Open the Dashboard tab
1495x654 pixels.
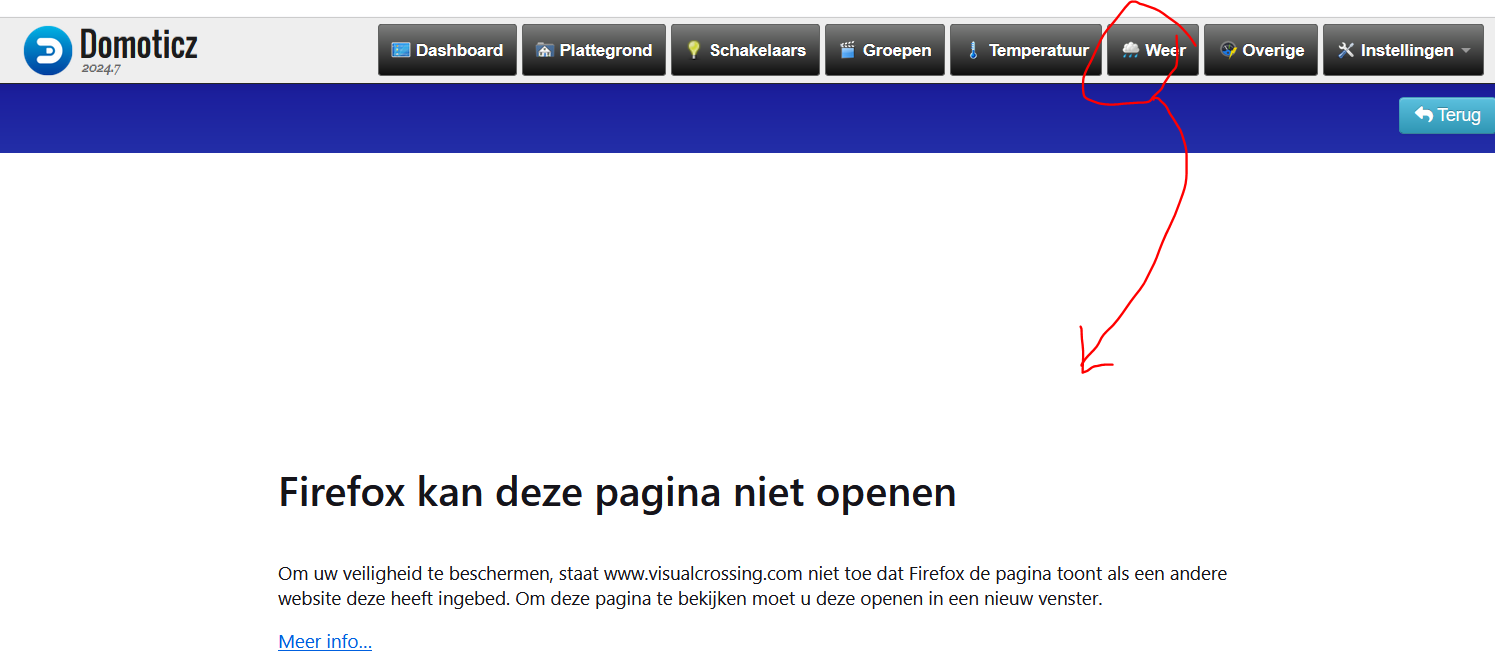point(447,50)
